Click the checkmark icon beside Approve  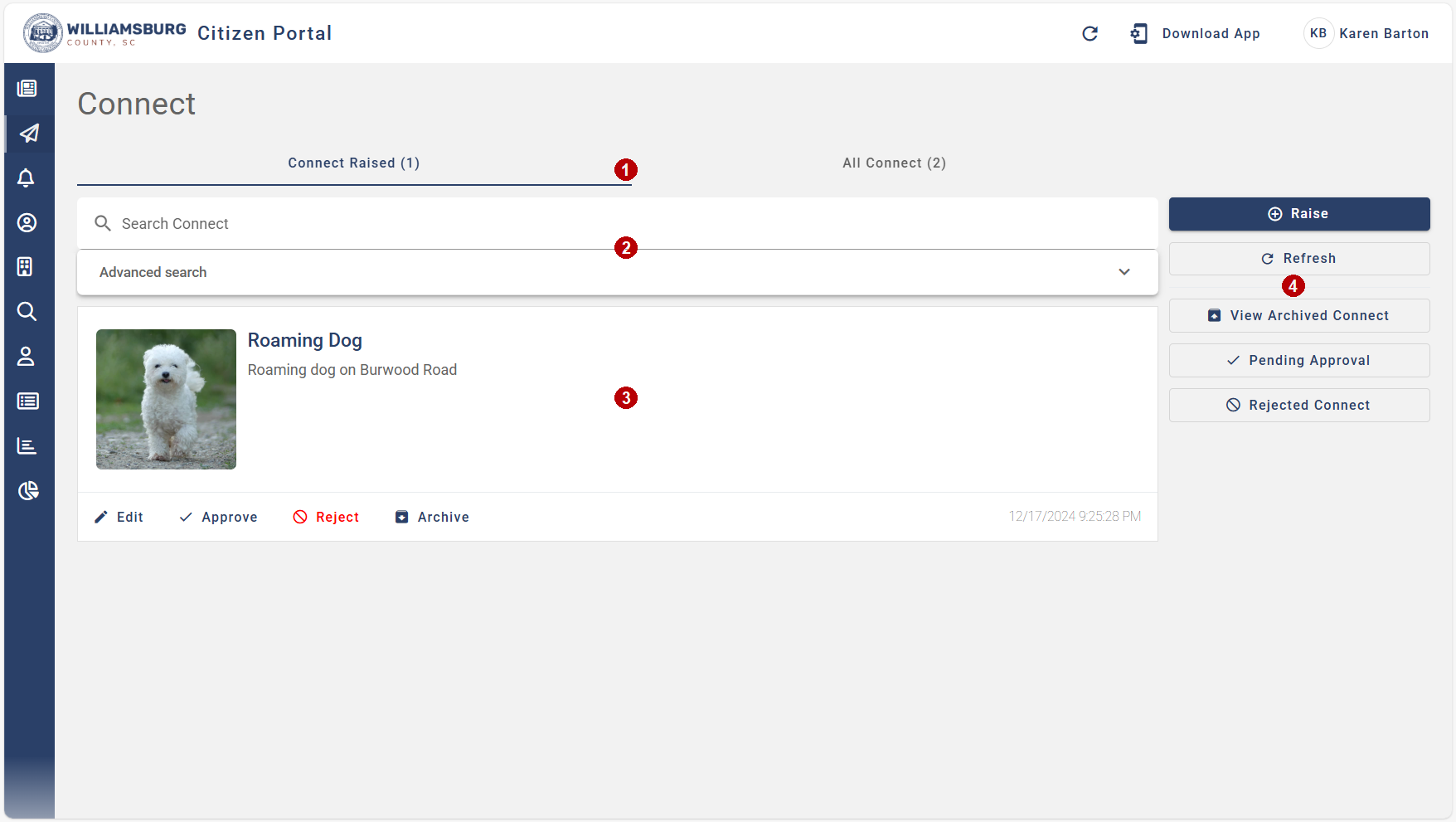click(x=186, y=517)
